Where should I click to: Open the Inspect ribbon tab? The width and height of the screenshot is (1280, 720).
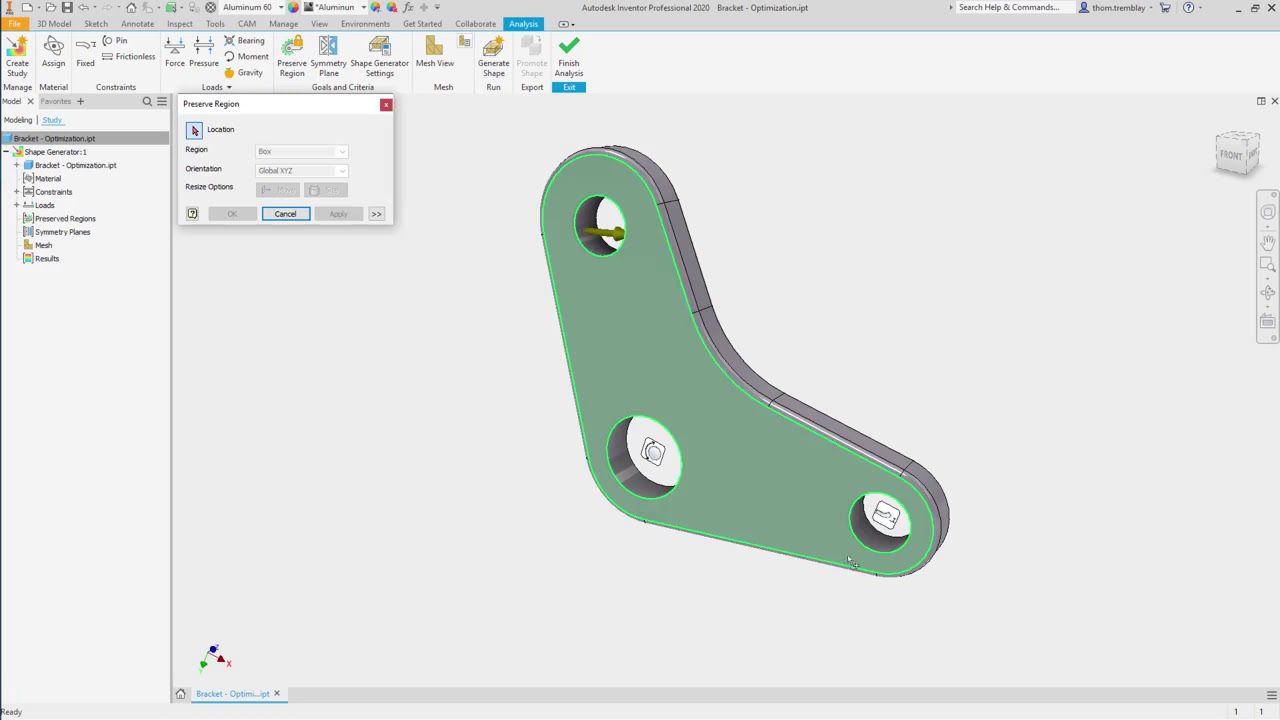pyautogui.click(x=180, y=24)
